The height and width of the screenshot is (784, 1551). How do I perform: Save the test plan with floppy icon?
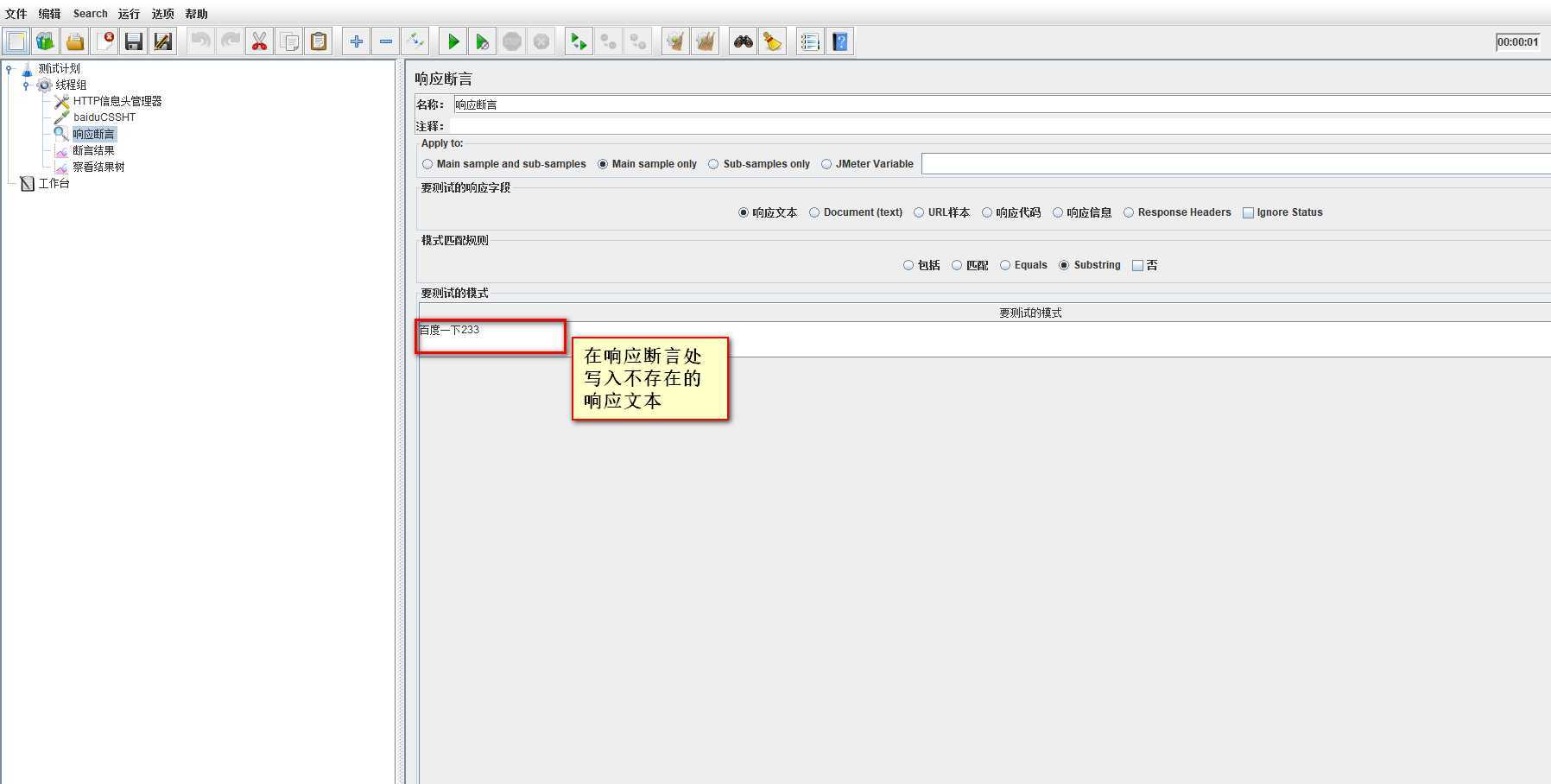(134, 41)
